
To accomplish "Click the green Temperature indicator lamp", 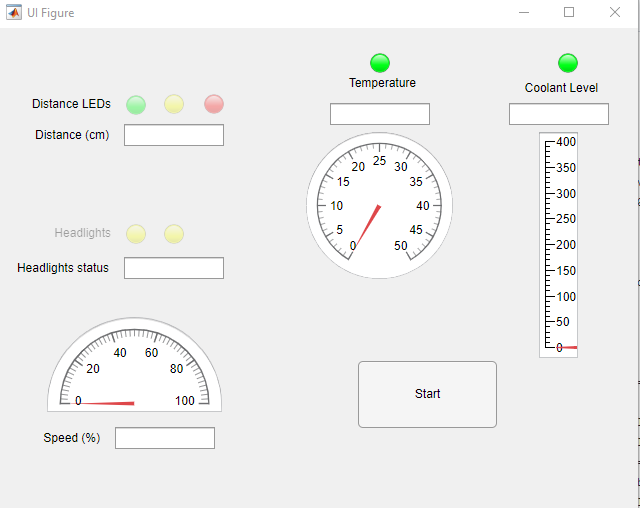I will (x=380, y=63).
